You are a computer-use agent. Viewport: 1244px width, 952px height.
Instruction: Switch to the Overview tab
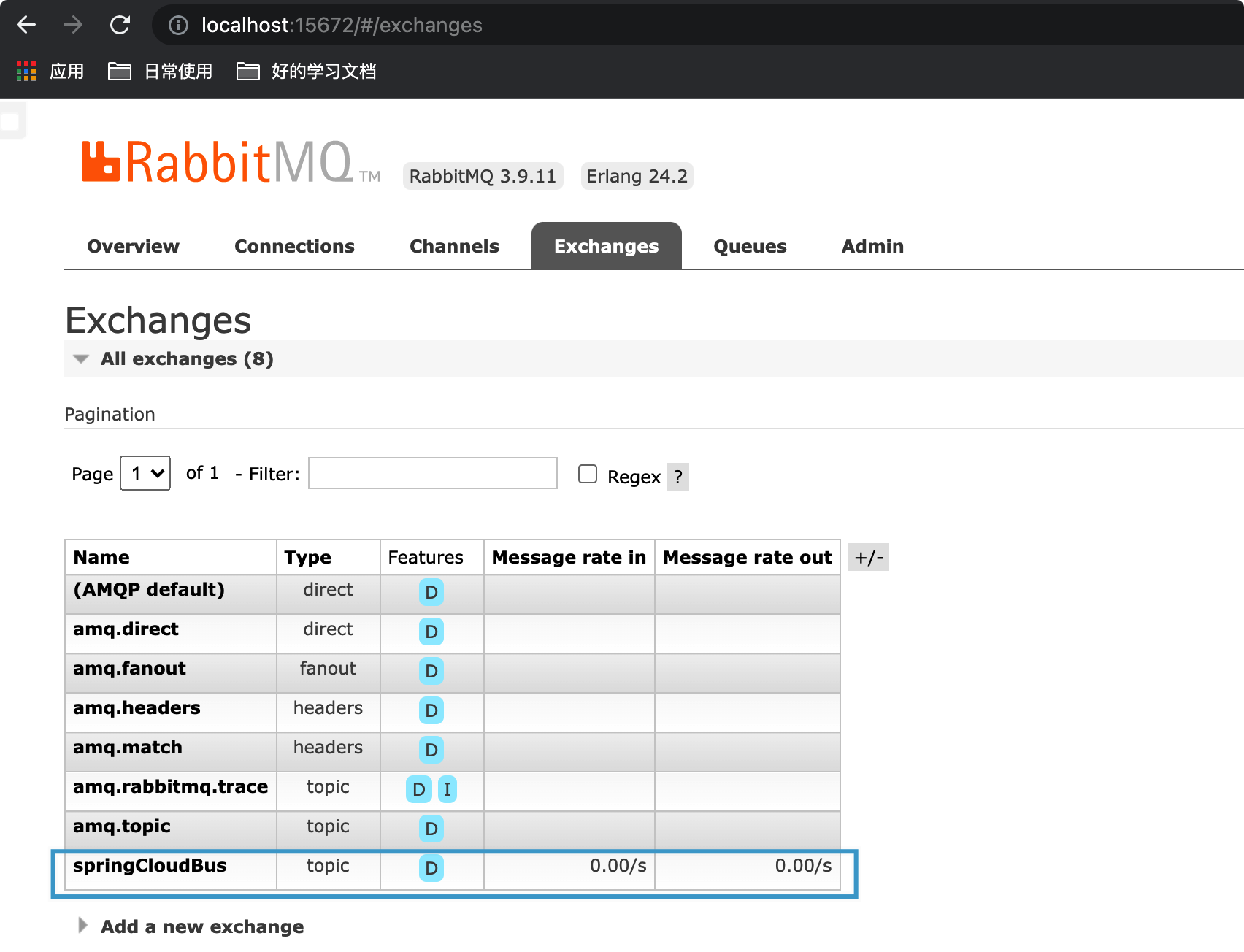[x=134, y=246]
